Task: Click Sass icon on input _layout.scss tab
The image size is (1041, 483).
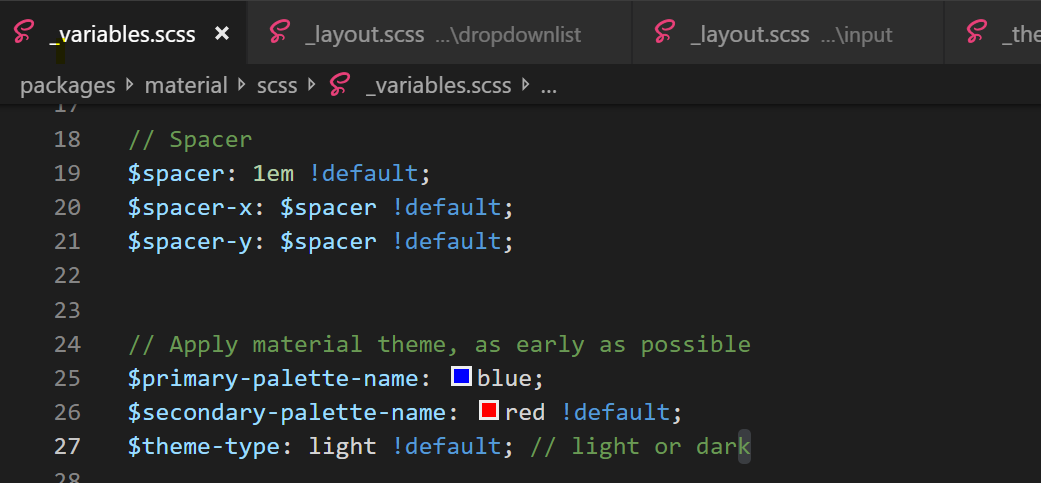Action: coord(665,33)
